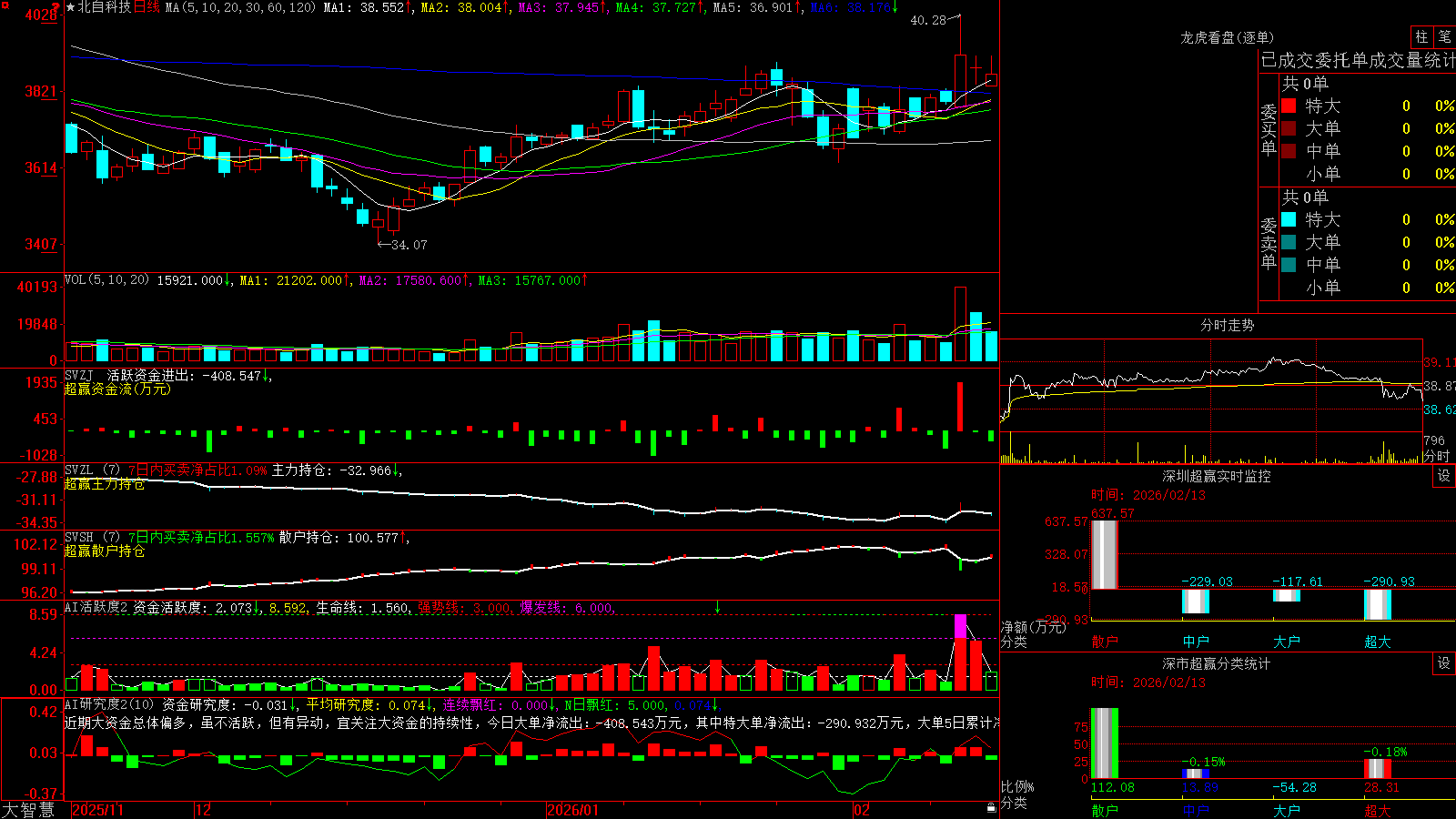Click the 散户 label under 深市超赢分类统计
The width and height of the screenshot is (1456, 819).
click(1105, 811)
